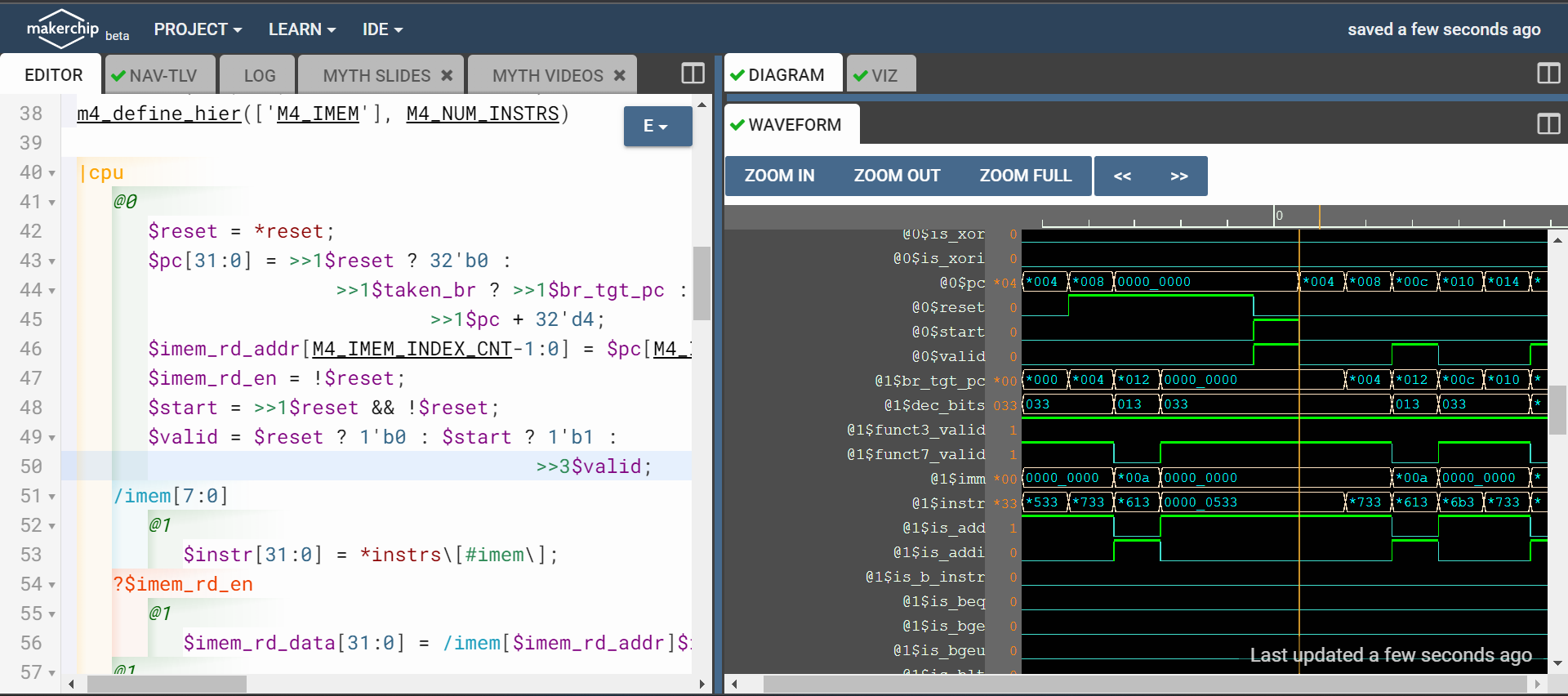Click the 'saved a few seconds ago' status
Viewport: 1568px width, 696px height.
tap(1444, 29)
